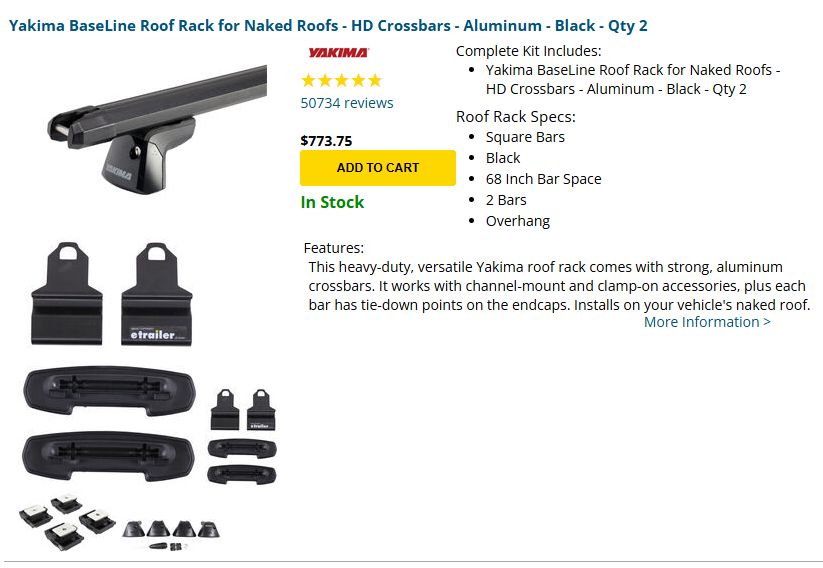Open the Yakima BaseLine Roof Rack title link
Viewport: 823px width, 568px height.
tap(328, 25)
